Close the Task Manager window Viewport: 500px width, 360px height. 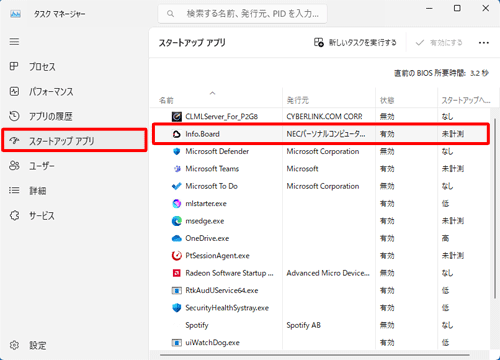click(485, 8)
